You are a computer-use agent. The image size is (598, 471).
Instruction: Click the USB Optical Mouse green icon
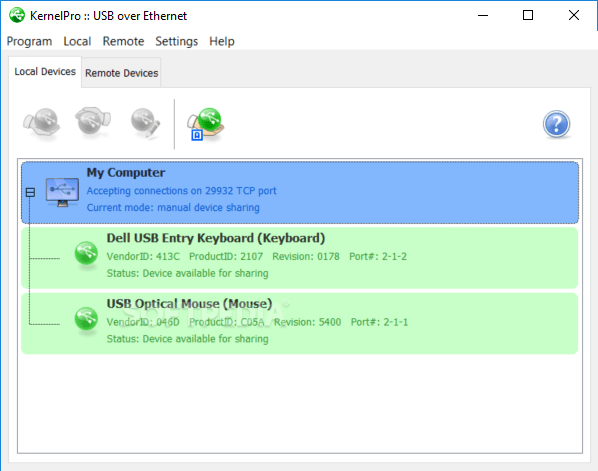coord(86,319)
